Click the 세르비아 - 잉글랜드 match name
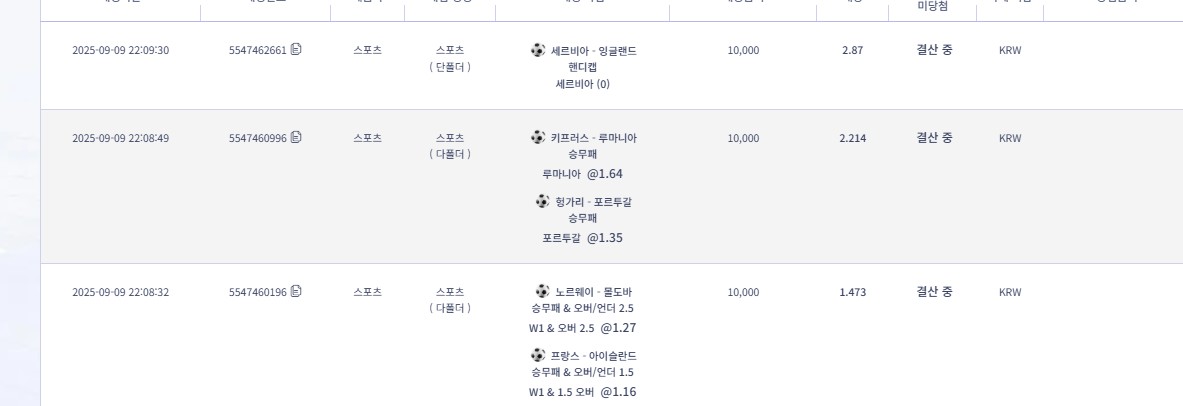The width and height of the screenshot is (1183, 406). (593, 50)
